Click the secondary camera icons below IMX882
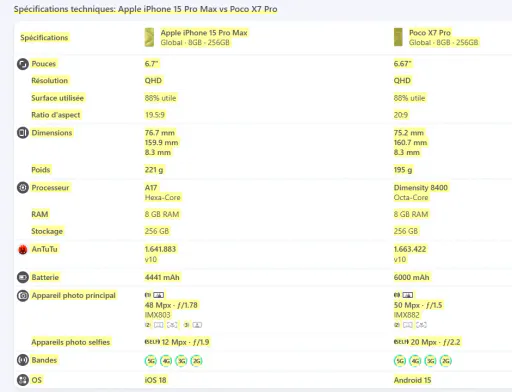512x392 pixels. [x=410, y=325]
